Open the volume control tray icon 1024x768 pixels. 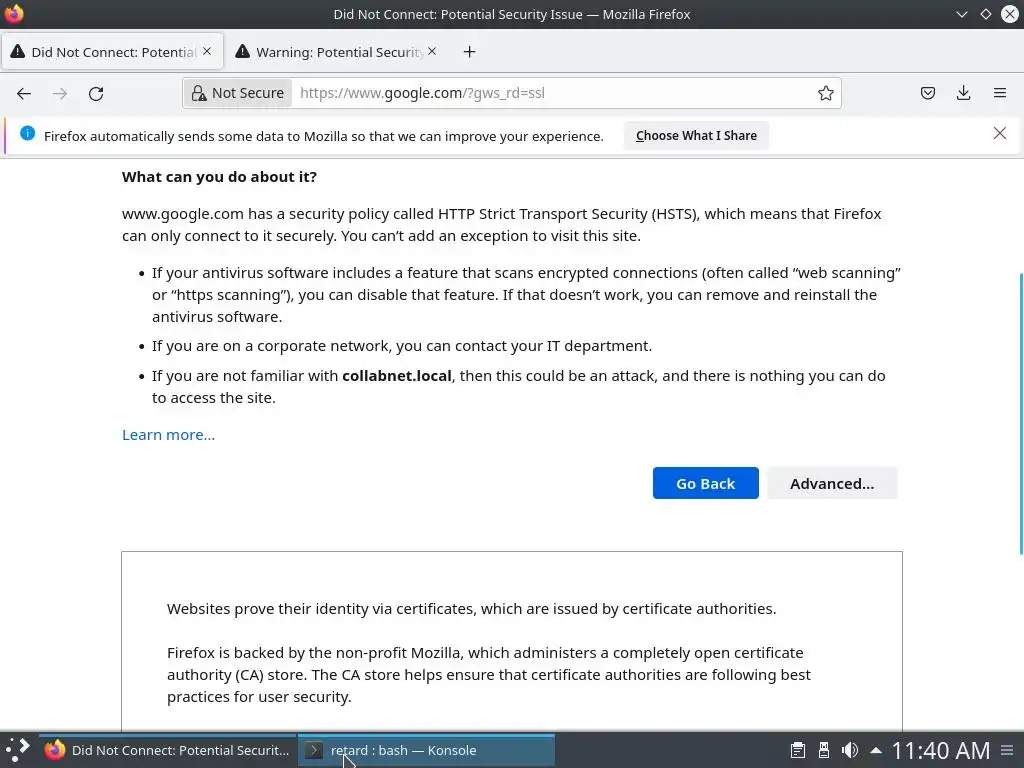850,750
